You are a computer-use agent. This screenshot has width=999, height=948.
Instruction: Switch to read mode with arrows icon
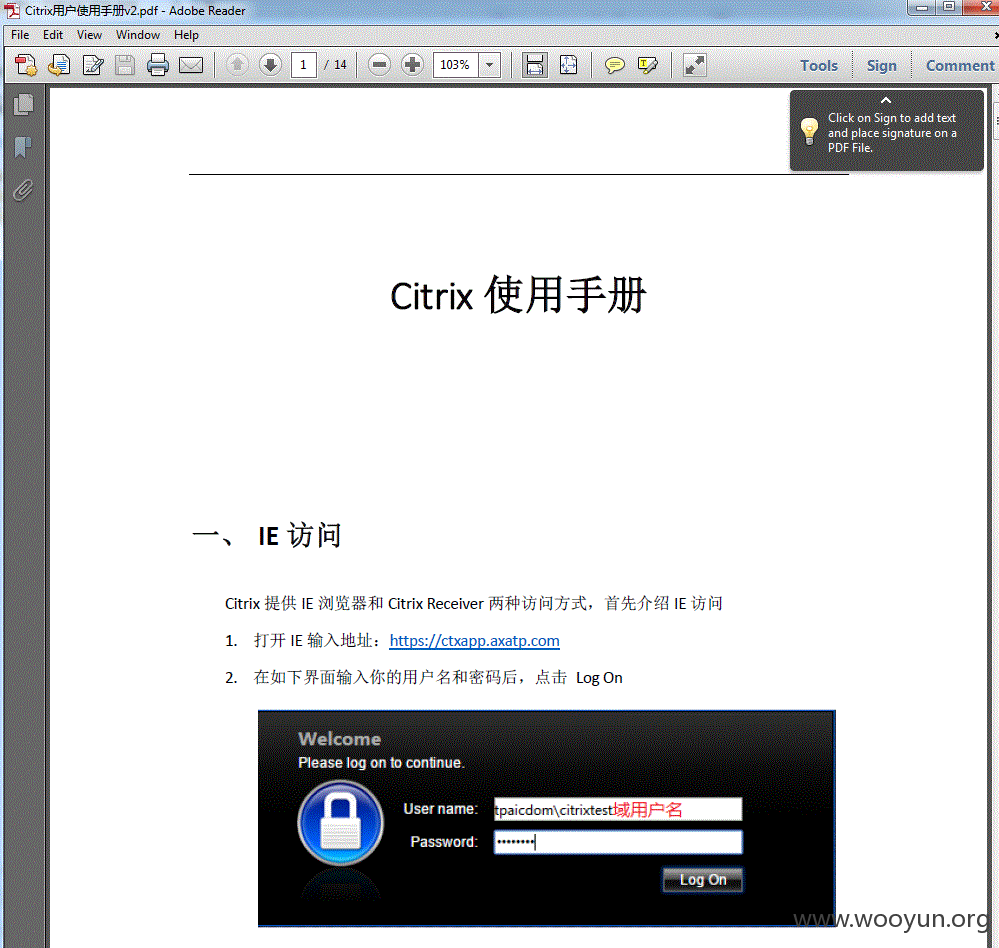pos(694,65)
